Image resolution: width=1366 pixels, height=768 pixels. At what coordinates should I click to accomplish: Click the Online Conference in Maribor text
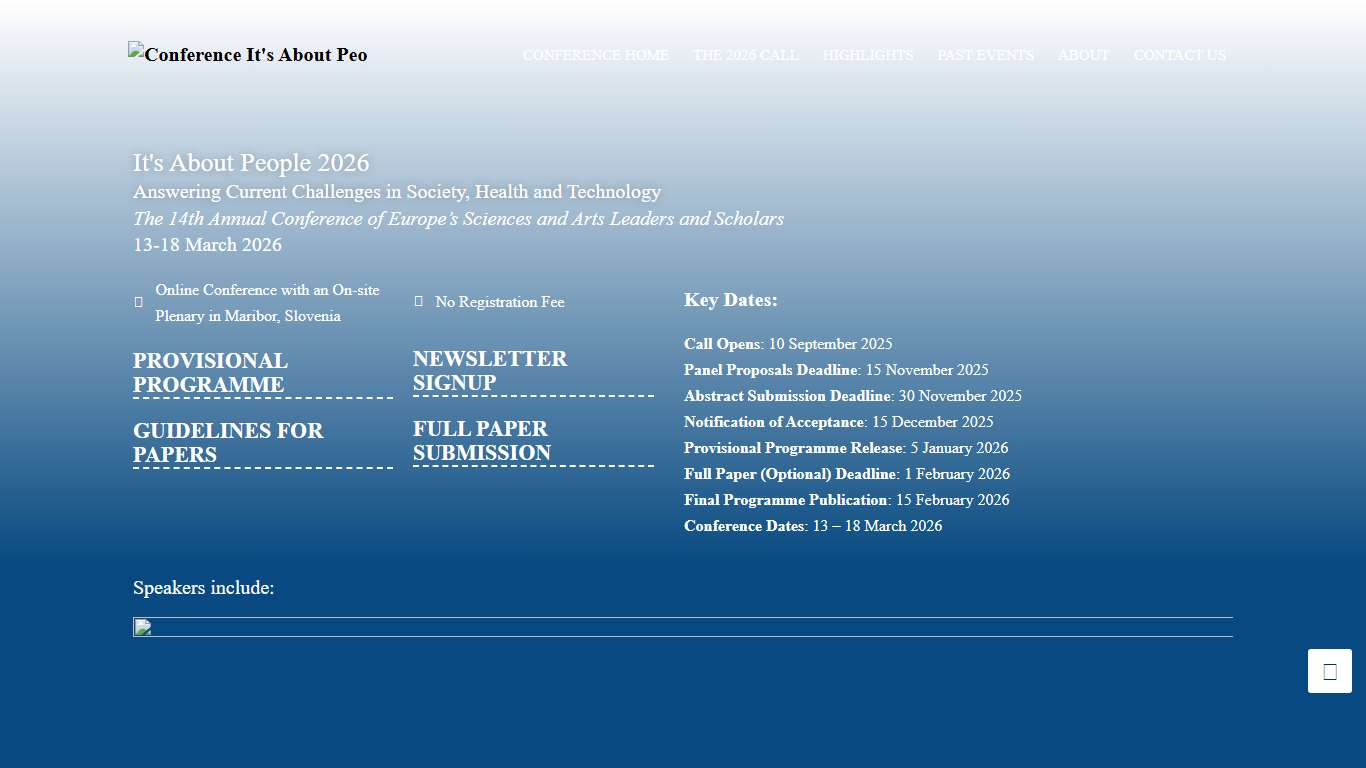[267, 303]
